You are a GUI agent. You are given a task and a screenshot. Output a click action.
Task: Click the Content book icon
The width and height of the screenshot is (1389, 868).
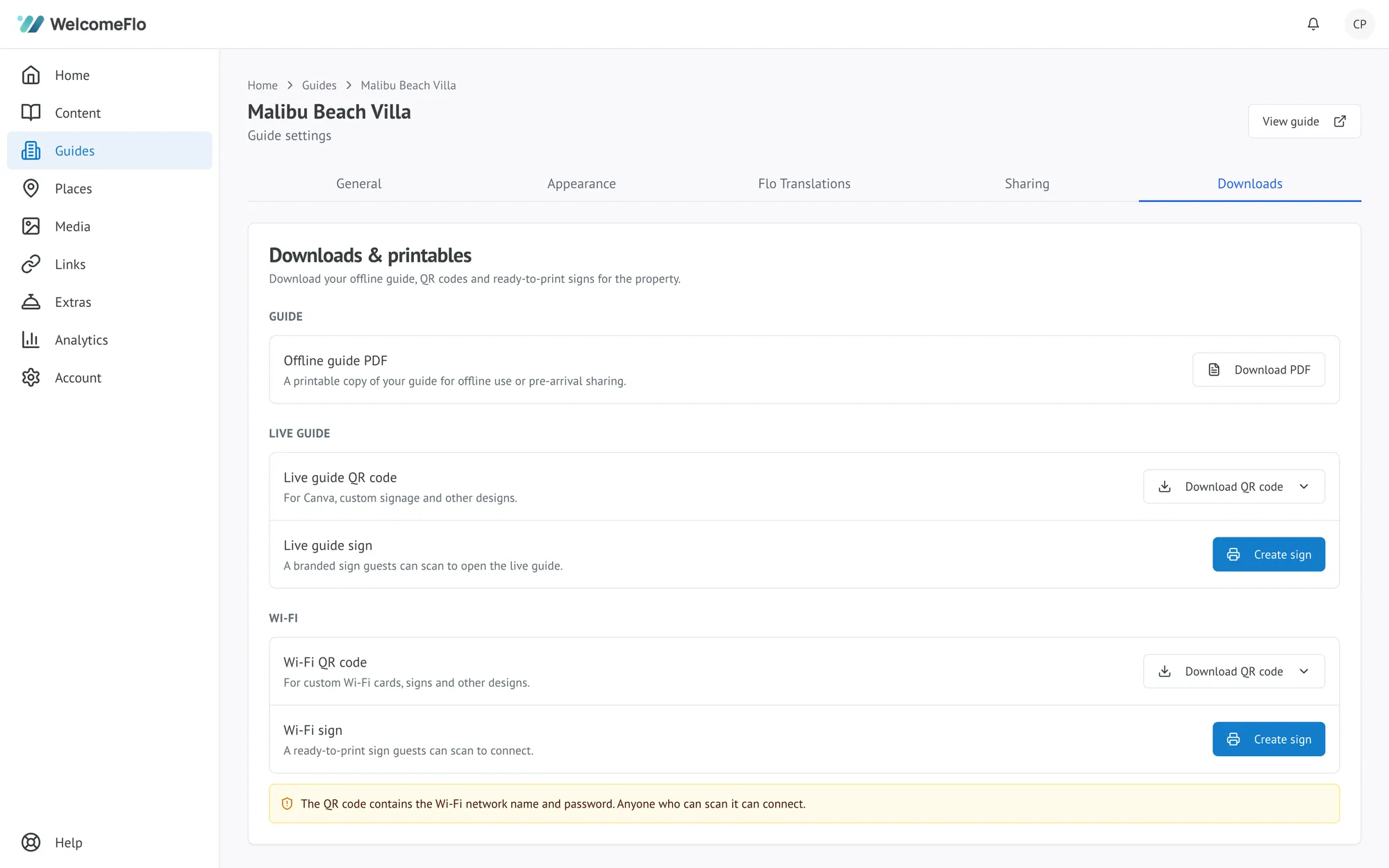(x=31, y=112)
